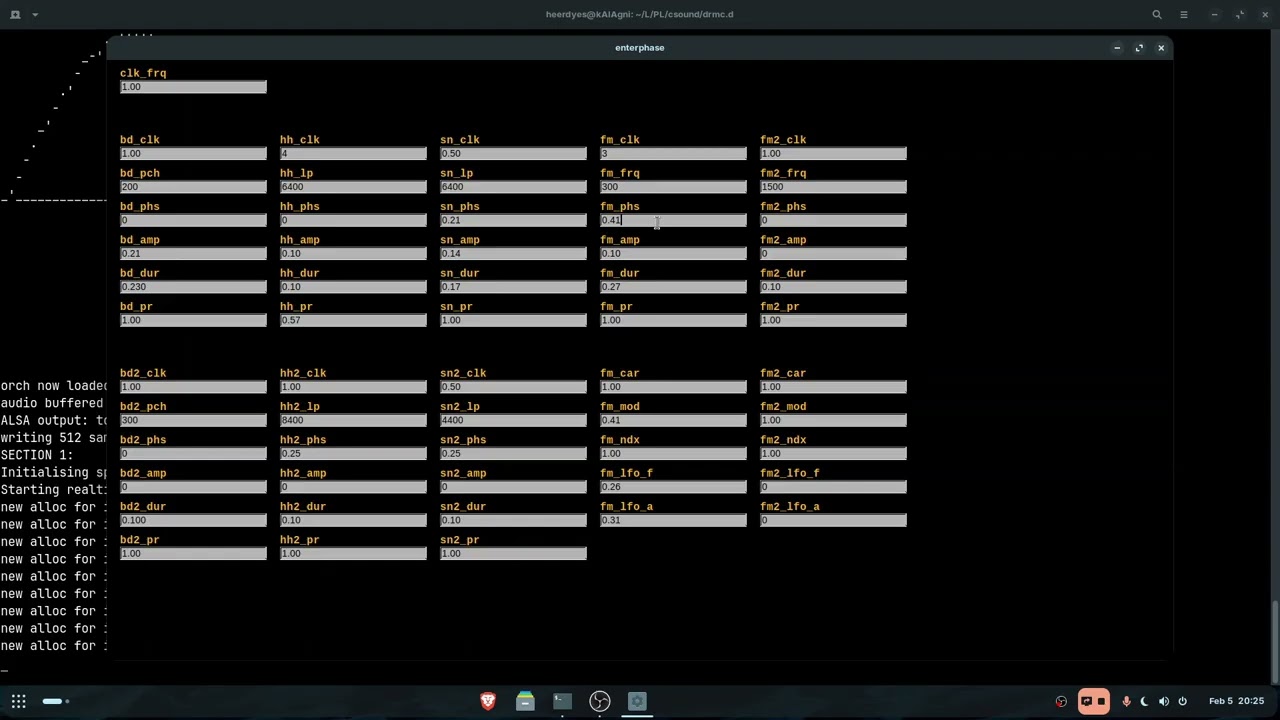Viewport: 1280px width, 720px height.
Task: Click the hh_clk input field
Action: 353,154
